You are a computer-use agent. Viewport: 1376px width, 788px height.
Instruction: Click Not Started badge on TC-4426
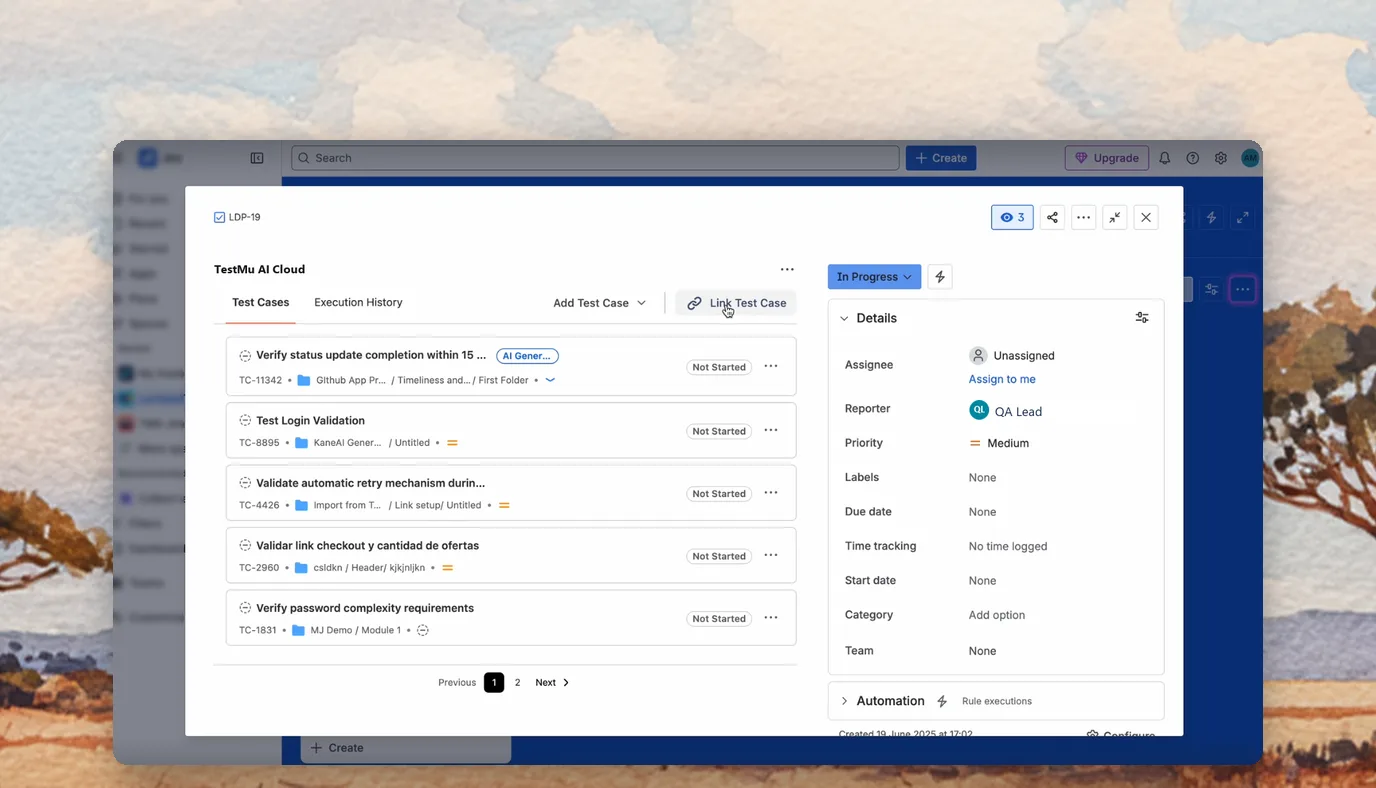click(x=719, y=493)
